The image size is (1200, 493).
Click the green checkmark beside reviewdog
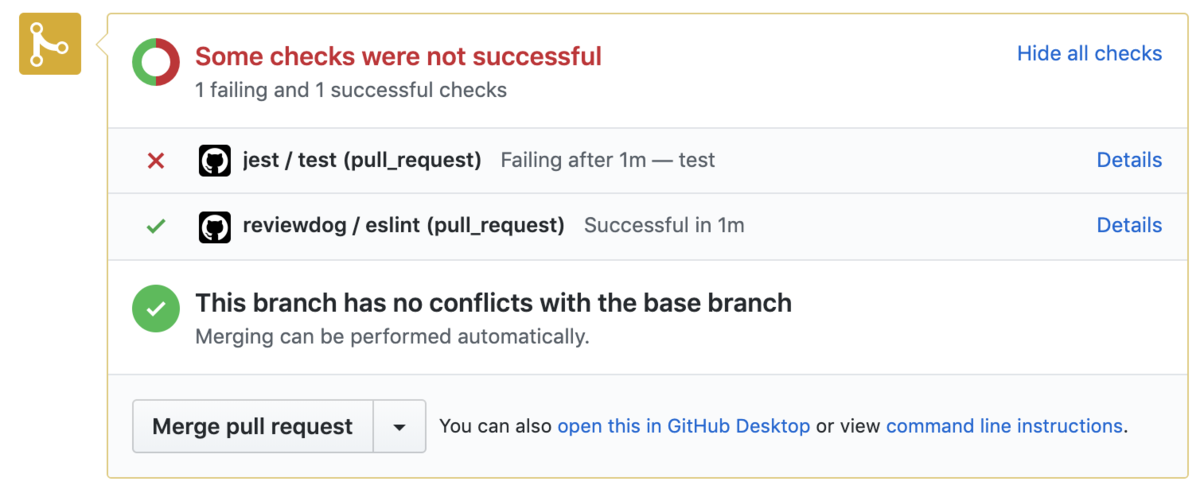155,226
